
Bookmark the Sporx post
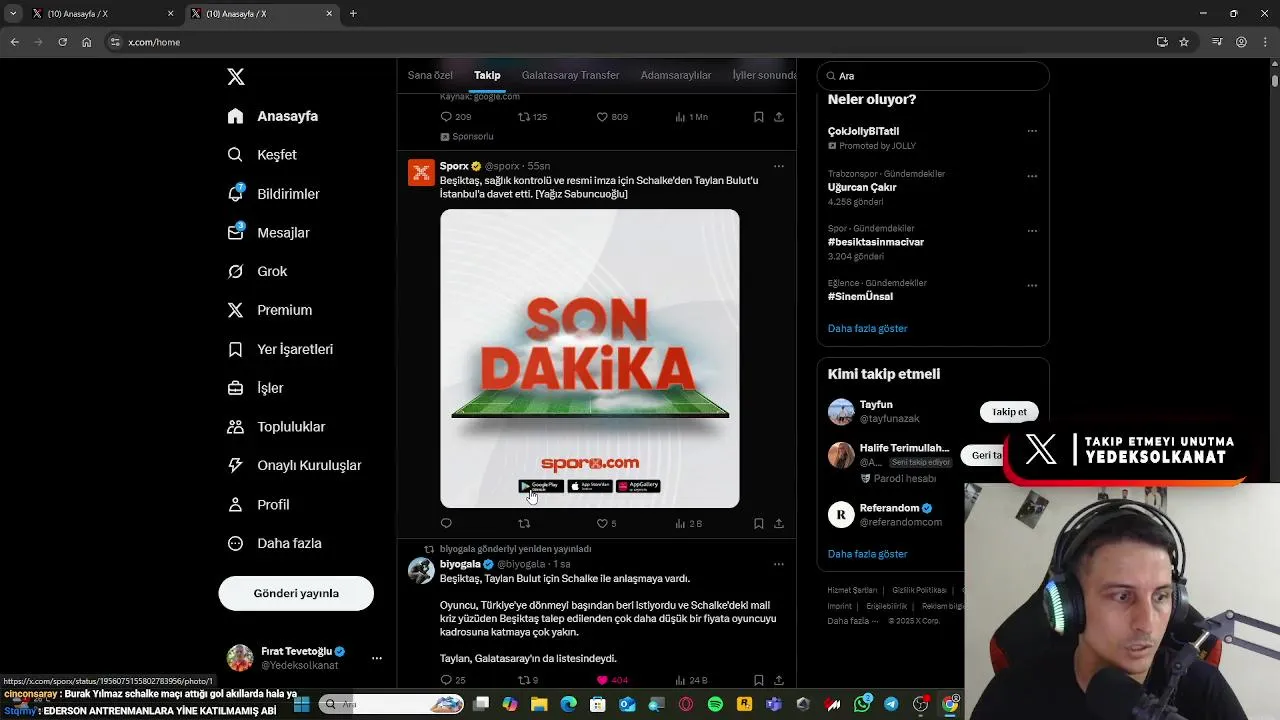(x=758, y=523)
